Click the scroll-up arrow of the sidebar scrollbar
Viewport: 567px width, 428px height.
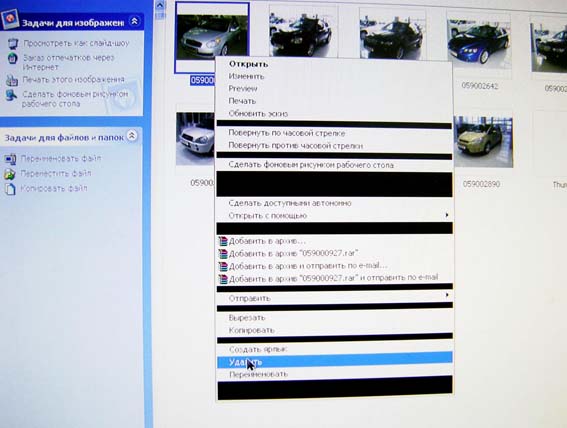tap(159, 5)
